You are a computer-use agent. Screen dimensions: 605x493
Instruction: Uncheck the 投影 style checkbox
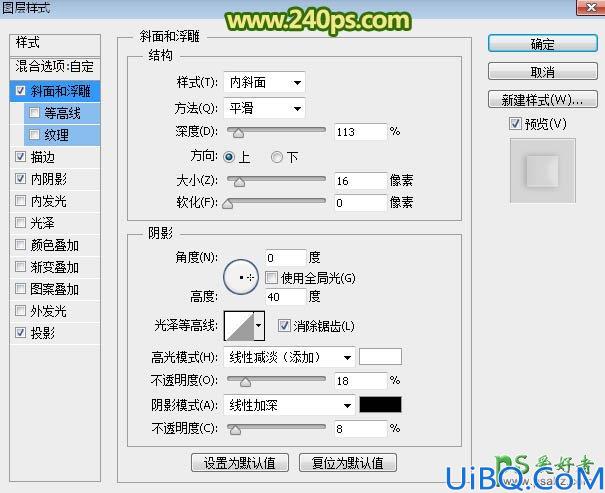(x=20, y=333)
